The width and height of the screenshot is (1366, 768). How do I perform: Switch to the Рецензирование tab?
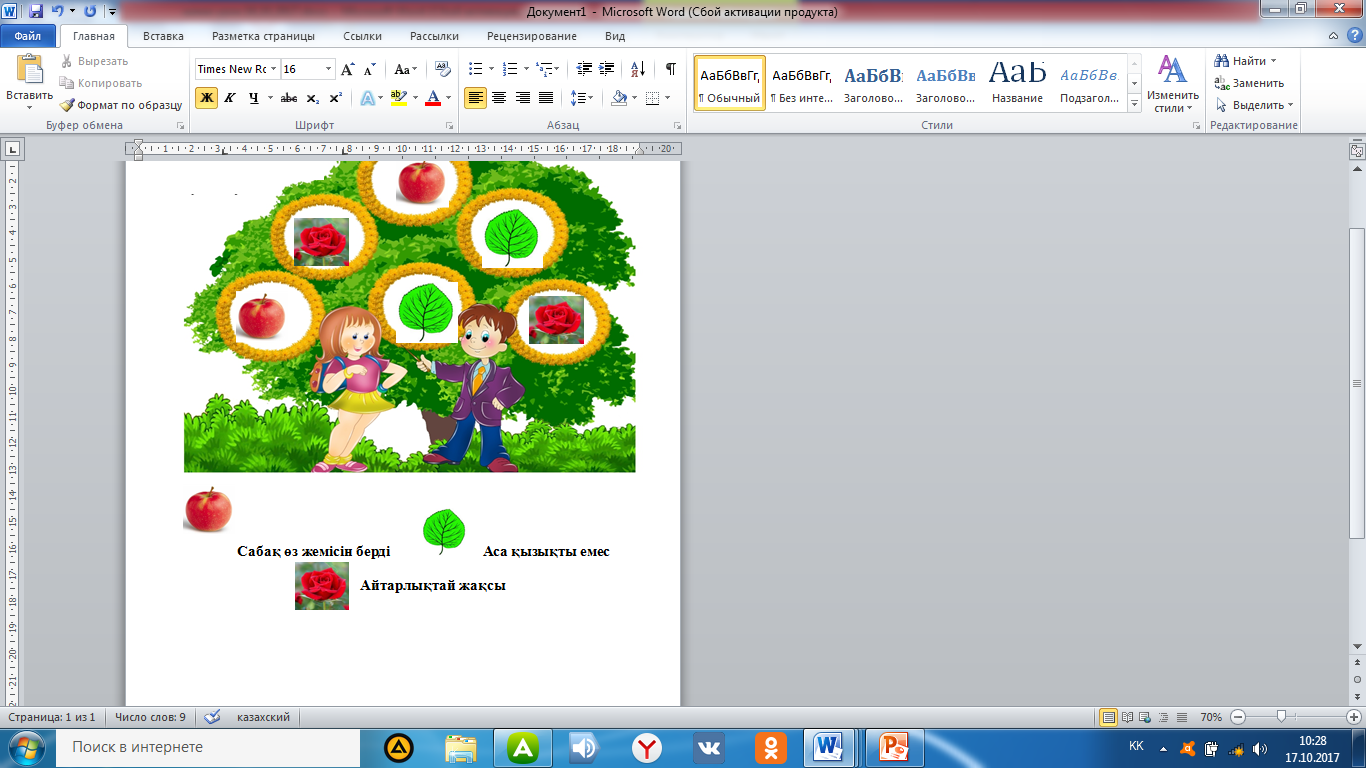pos(532,36)
